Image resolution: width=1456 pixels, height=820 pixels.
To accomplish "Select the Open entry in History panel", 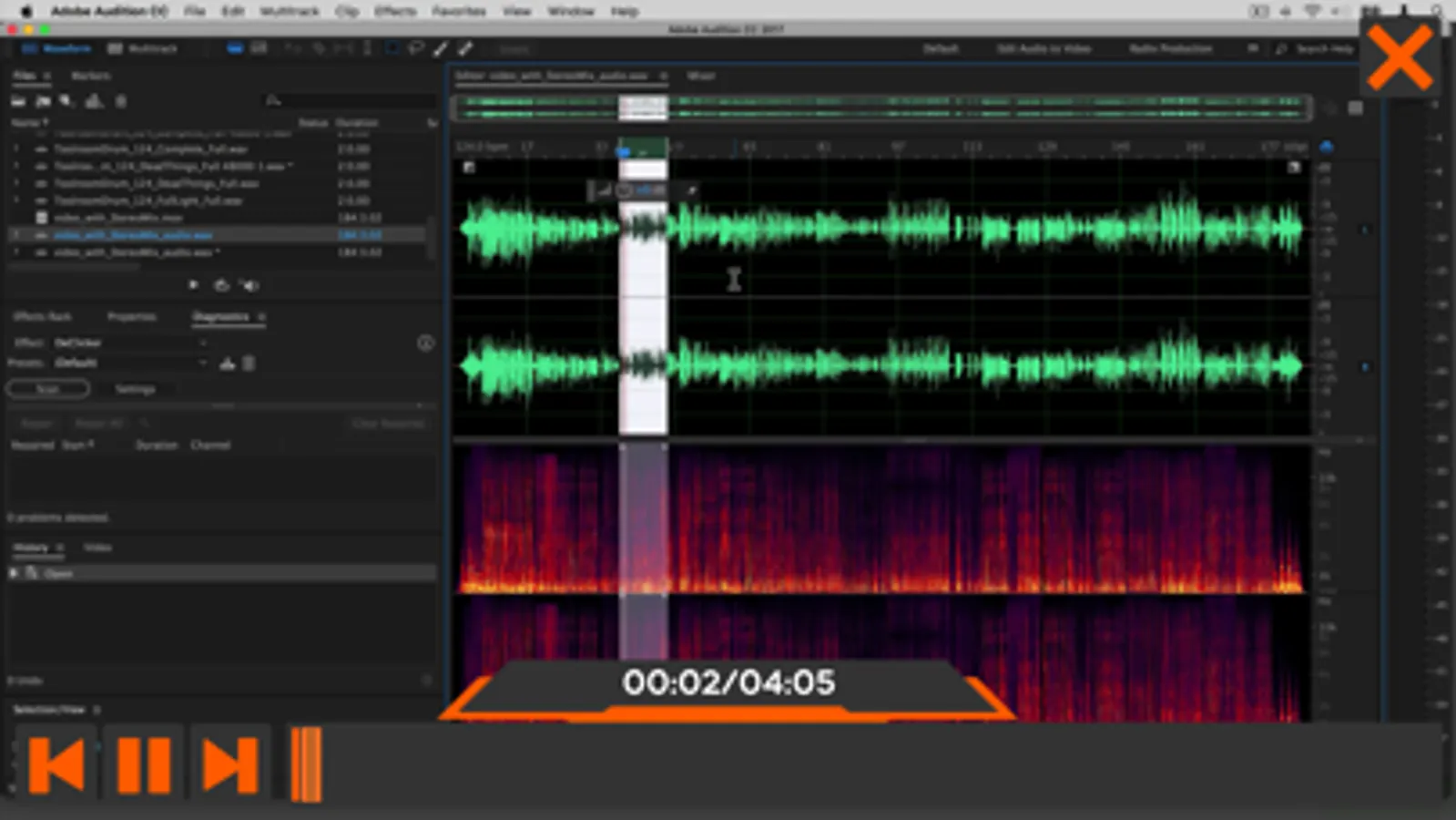I will (x=221, y=573).
